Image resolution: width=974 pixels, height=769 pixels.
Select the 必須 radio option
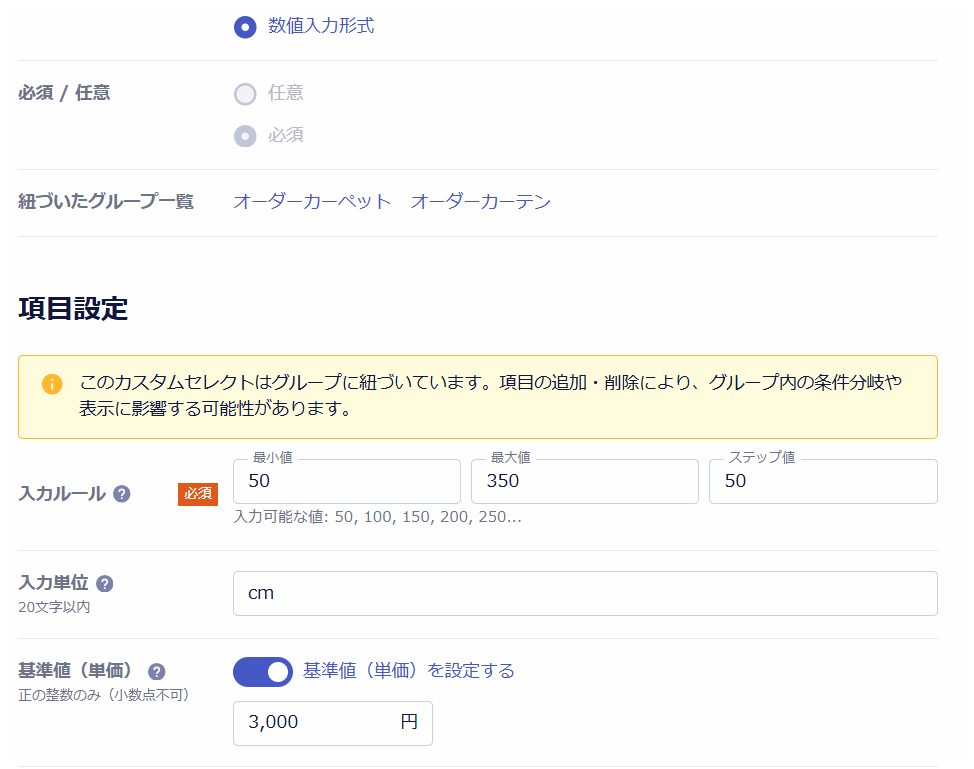click(245, 136)
